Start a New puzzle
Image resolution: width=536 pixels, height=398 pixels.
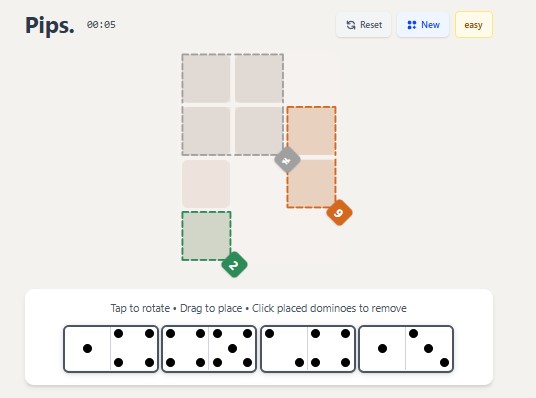pos(423,25)
